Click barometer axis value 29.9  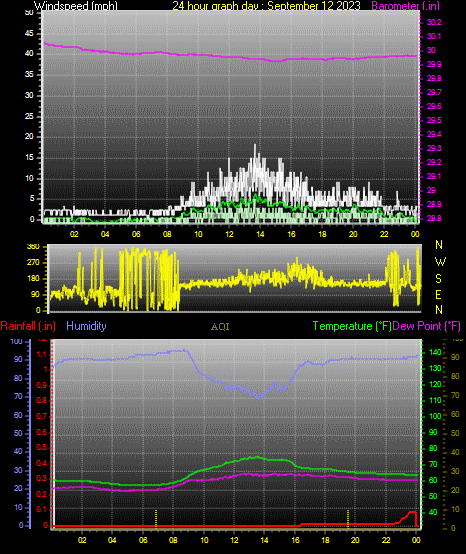(x=434, y=64)
